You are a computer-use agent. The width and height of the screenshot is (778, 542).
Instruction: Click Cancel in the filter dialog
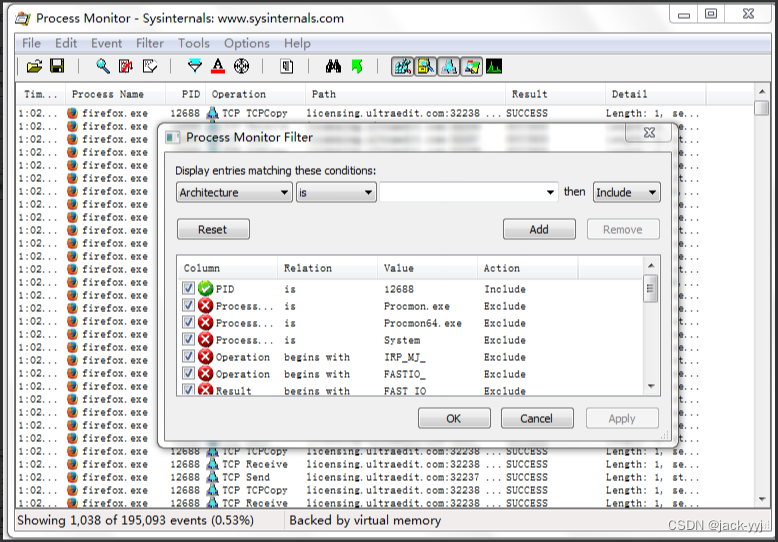tap(537, 418)
